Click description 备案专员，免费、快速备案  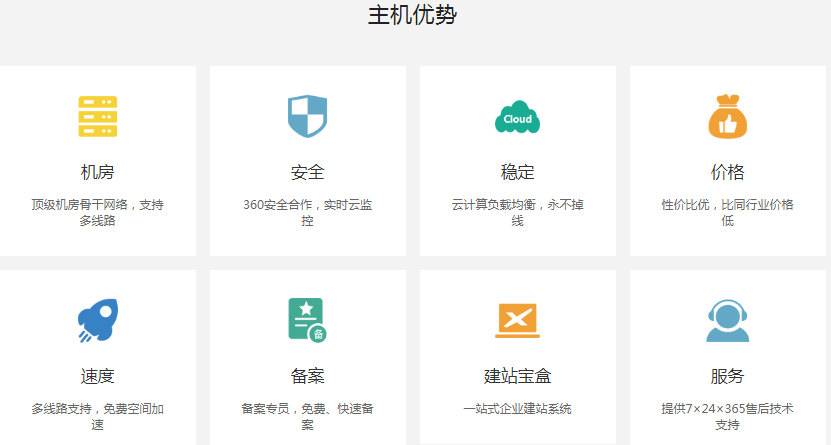307,416
